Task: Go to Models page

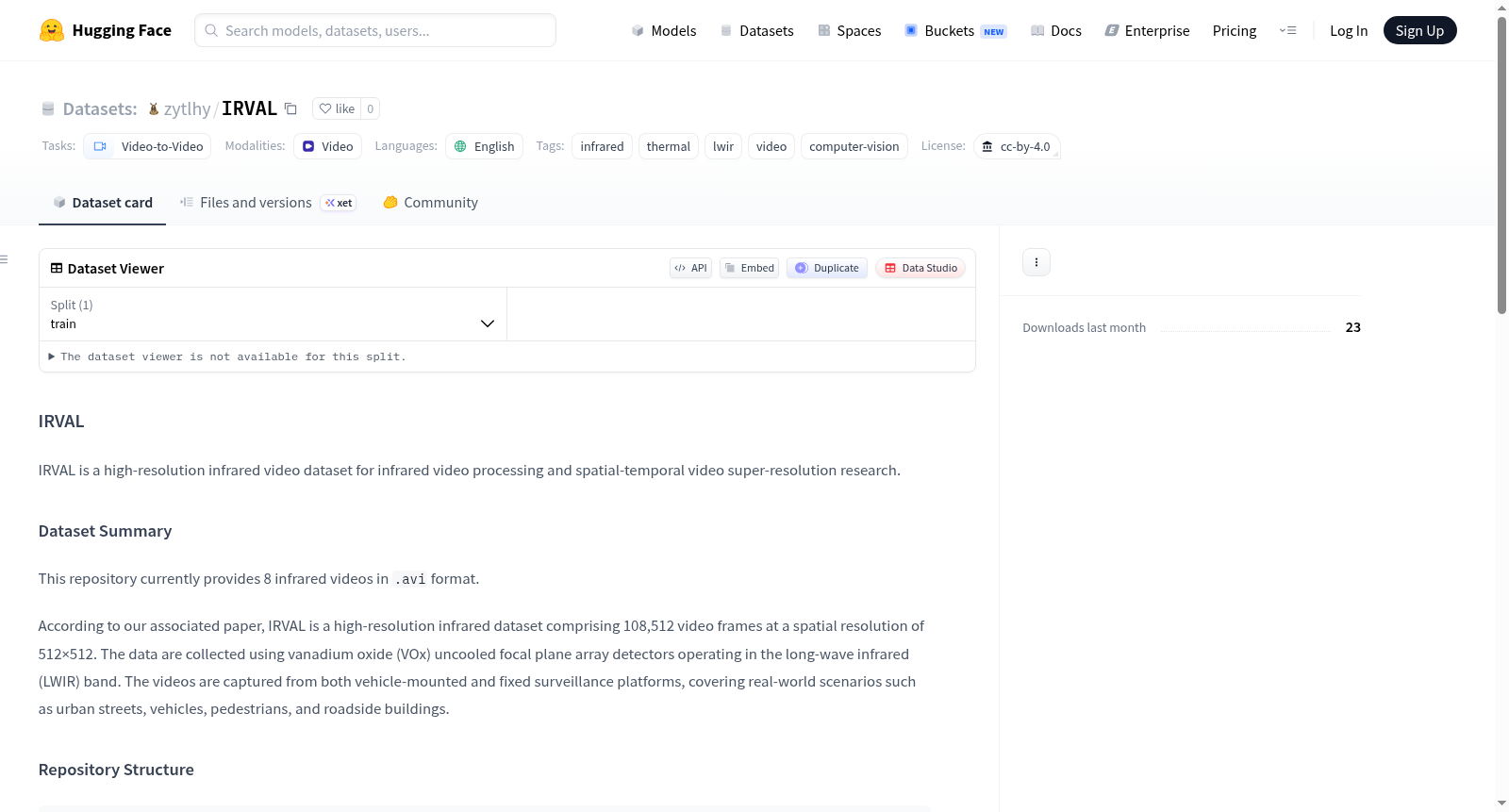Action: 664,31
